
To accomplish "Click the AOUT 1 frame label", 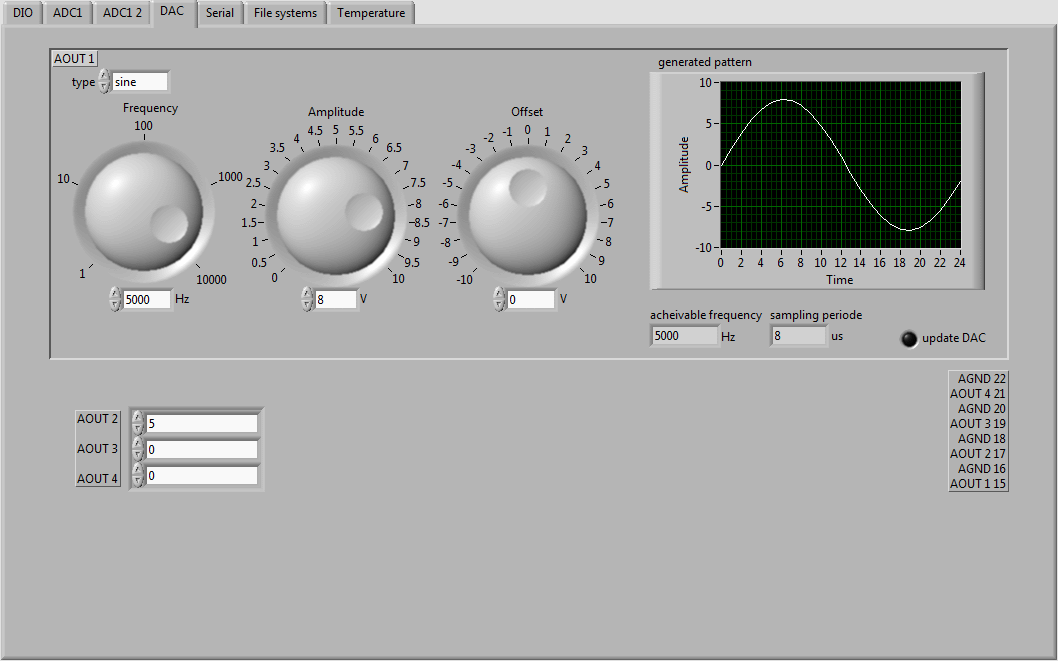I will point(74,59).
